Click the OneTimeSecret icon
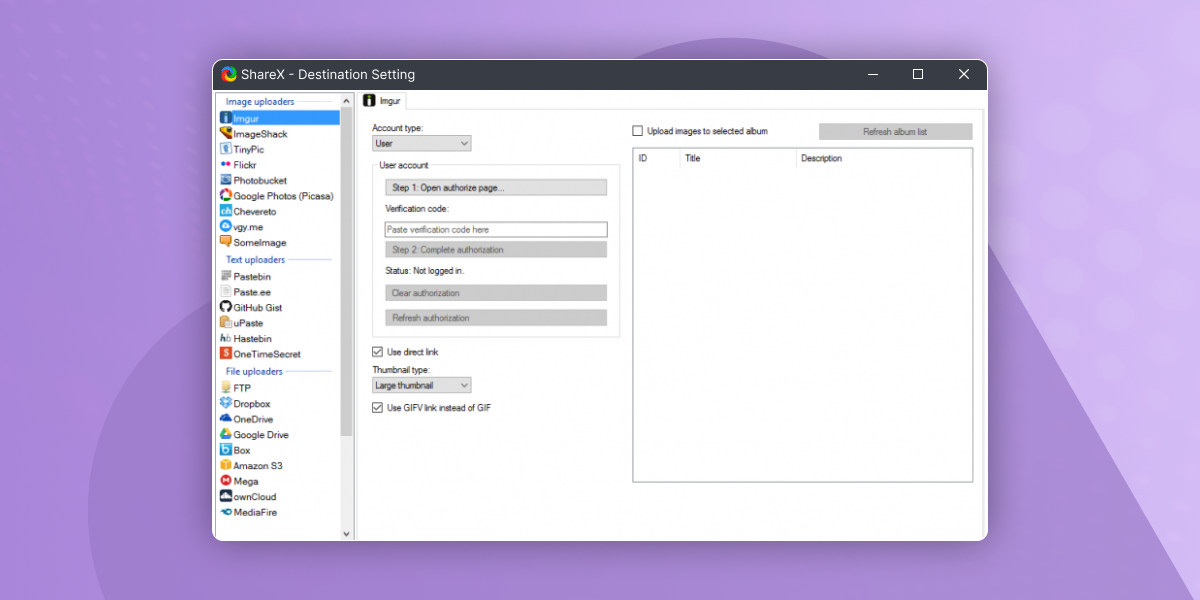 click(226, 354)
